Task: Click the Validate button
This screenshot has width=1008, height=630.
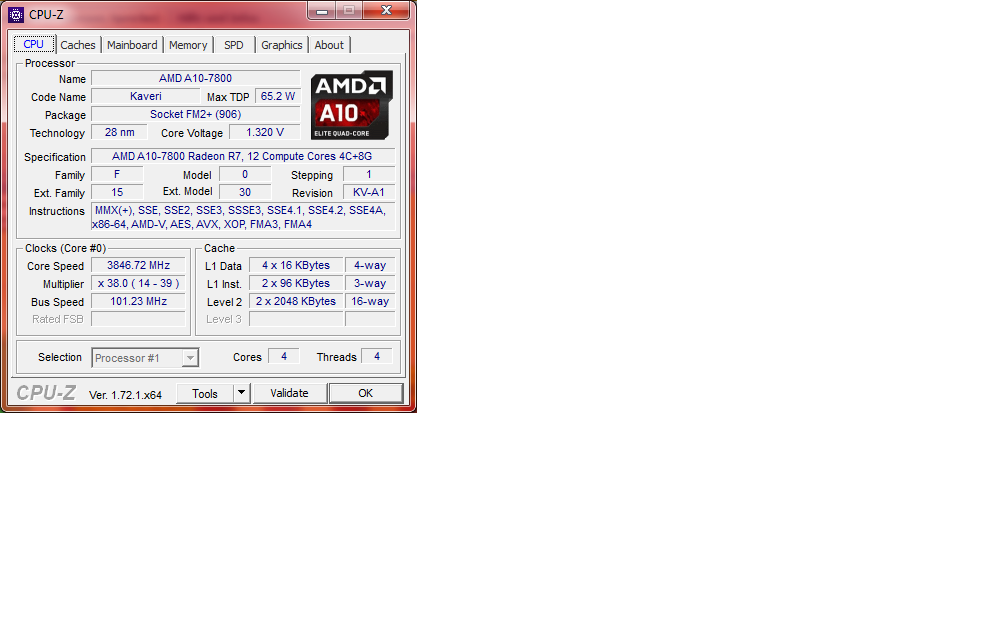Action: [x=289, y=393]
